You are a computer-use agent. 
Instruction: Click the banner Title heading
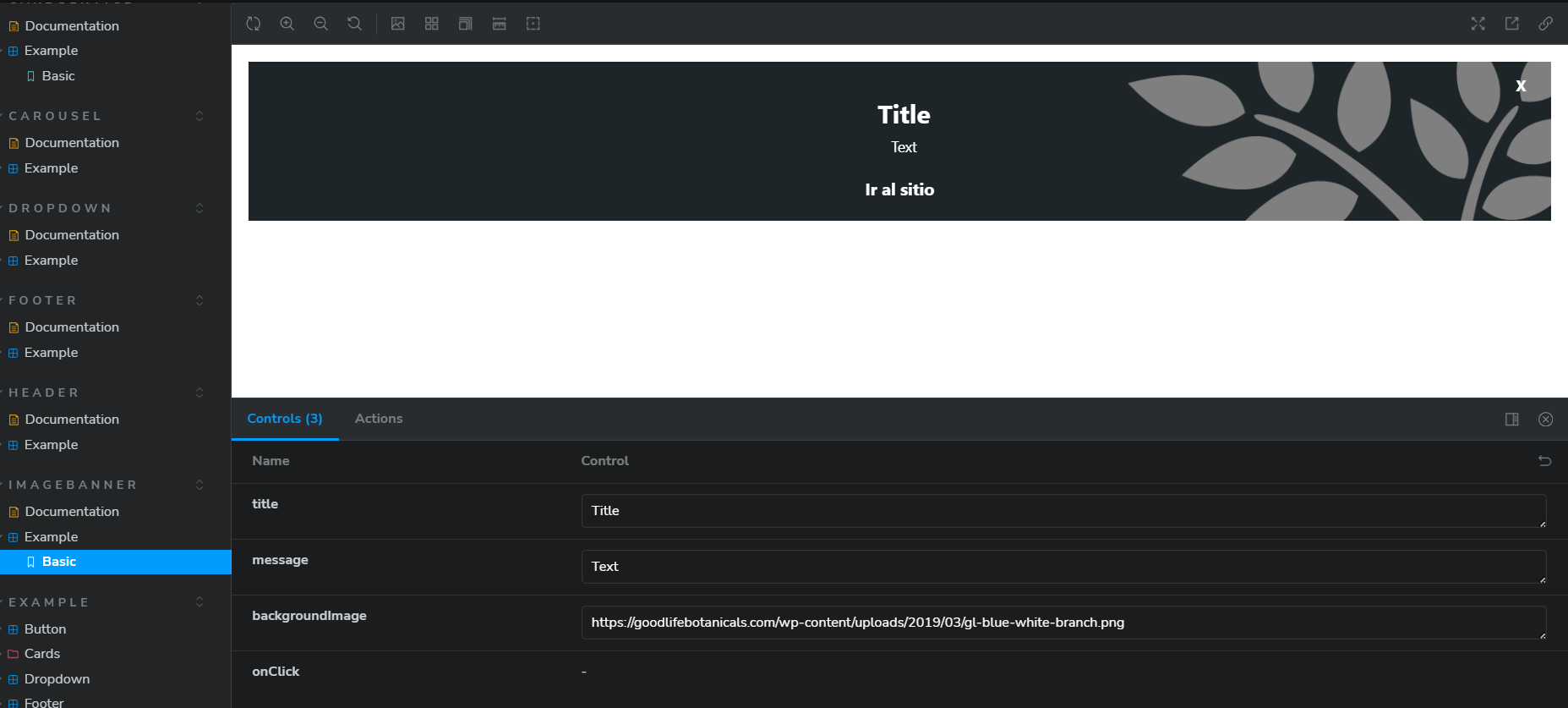coord(904,114)
